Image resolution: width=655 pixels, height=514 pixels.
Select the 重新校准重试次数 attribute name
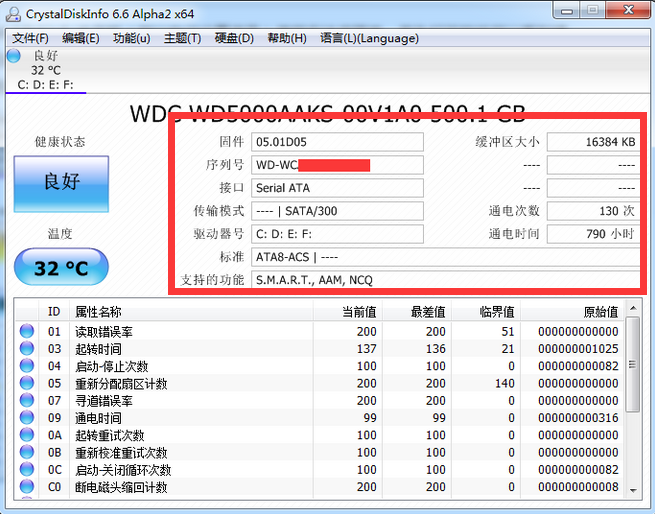[x=121, y=453]
